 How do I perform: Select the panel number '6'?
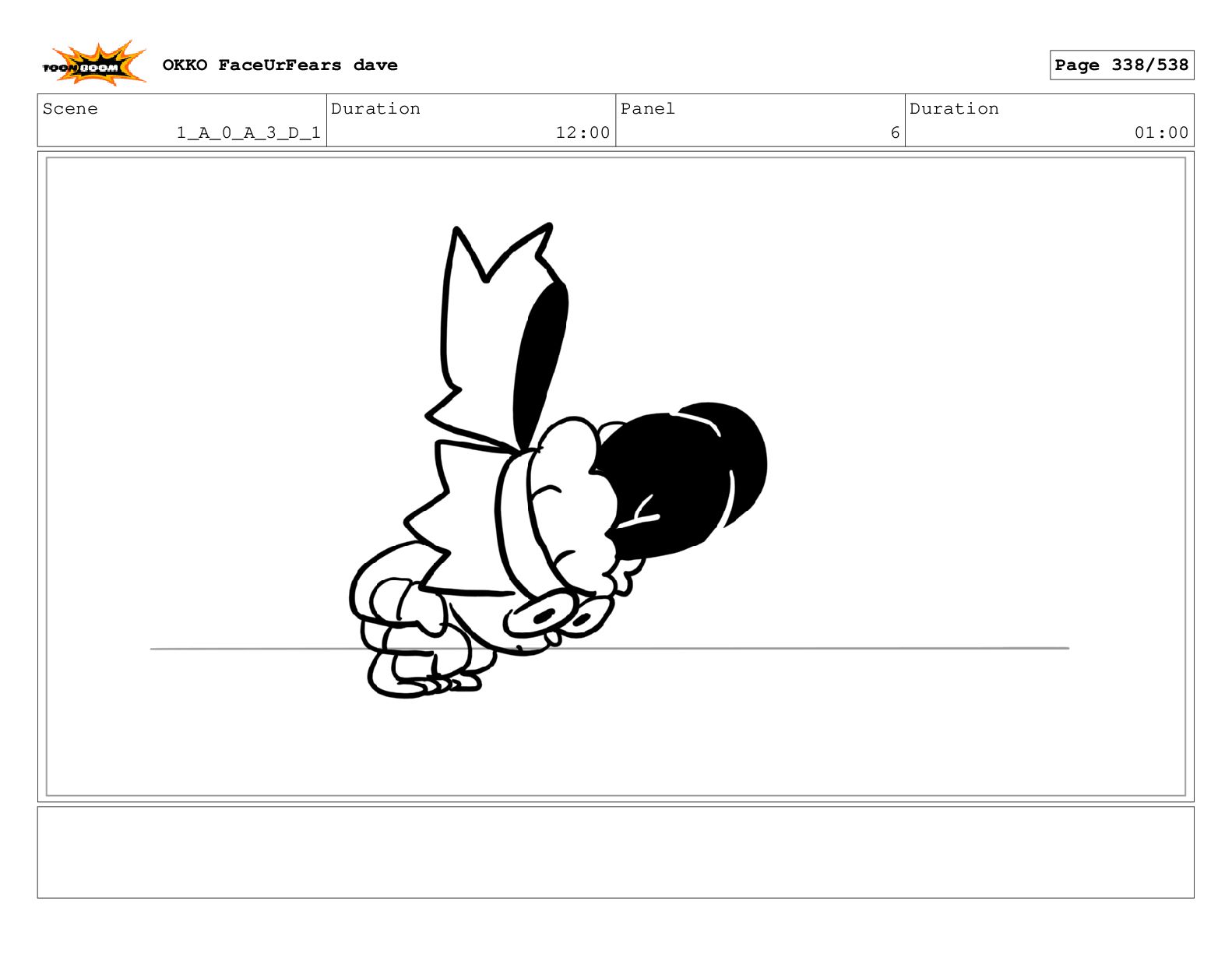pyautogui.click(x=895, y=132)
